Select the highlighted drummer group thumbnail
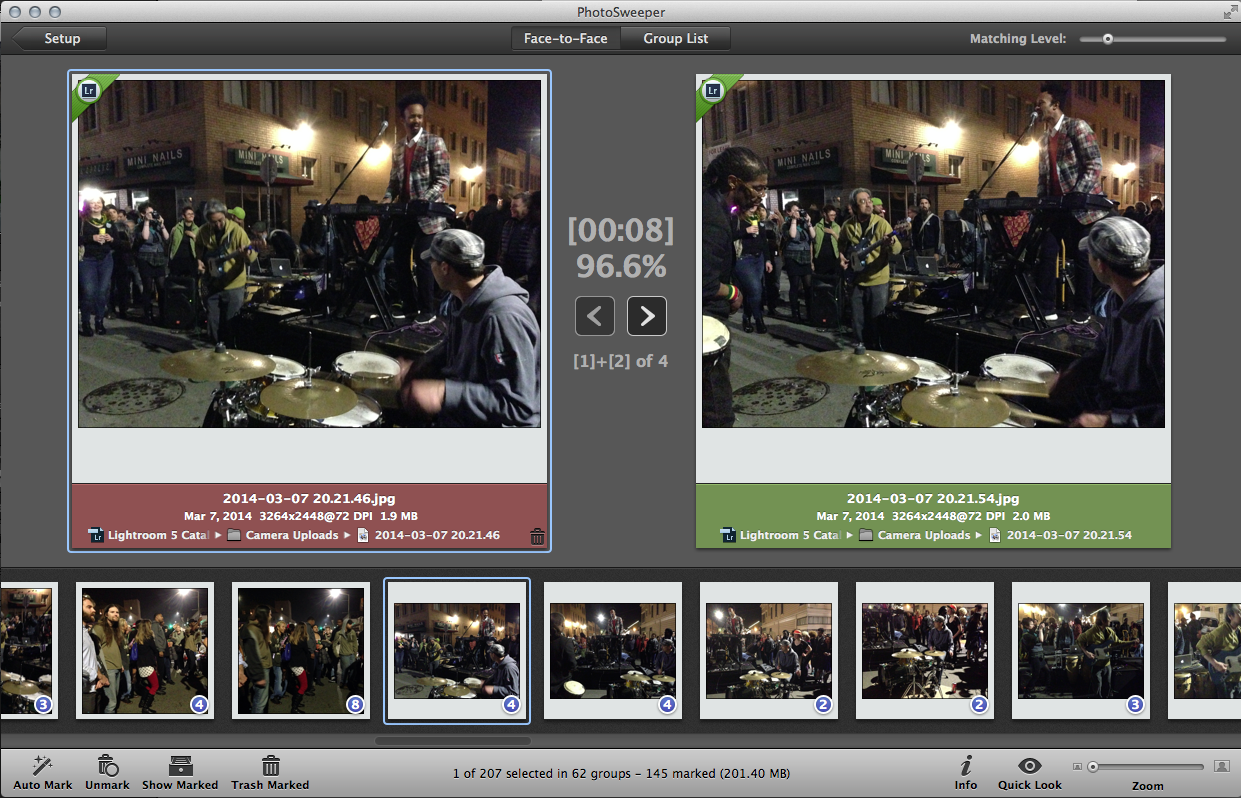Image resolution: width=1241 pixels, height=798 pixels. click(x=457, y=650)
